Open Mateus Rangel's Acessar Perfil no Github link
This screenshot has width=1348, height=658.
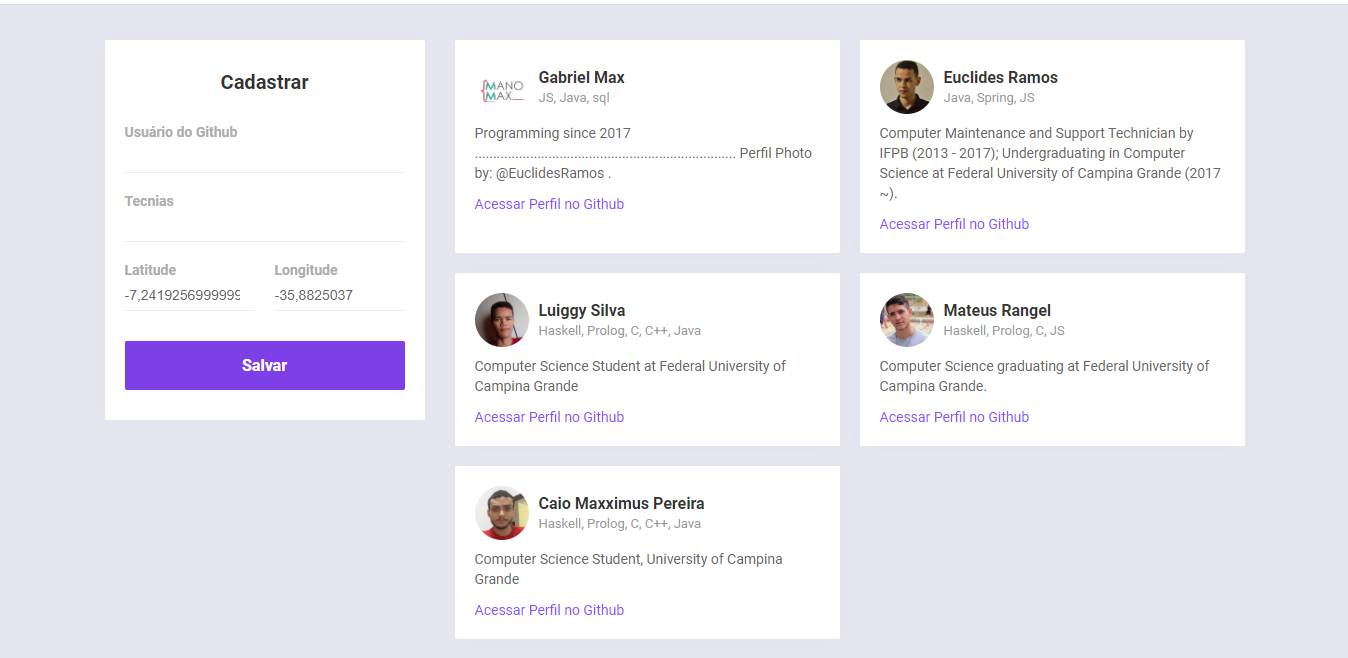pos(954,417)
